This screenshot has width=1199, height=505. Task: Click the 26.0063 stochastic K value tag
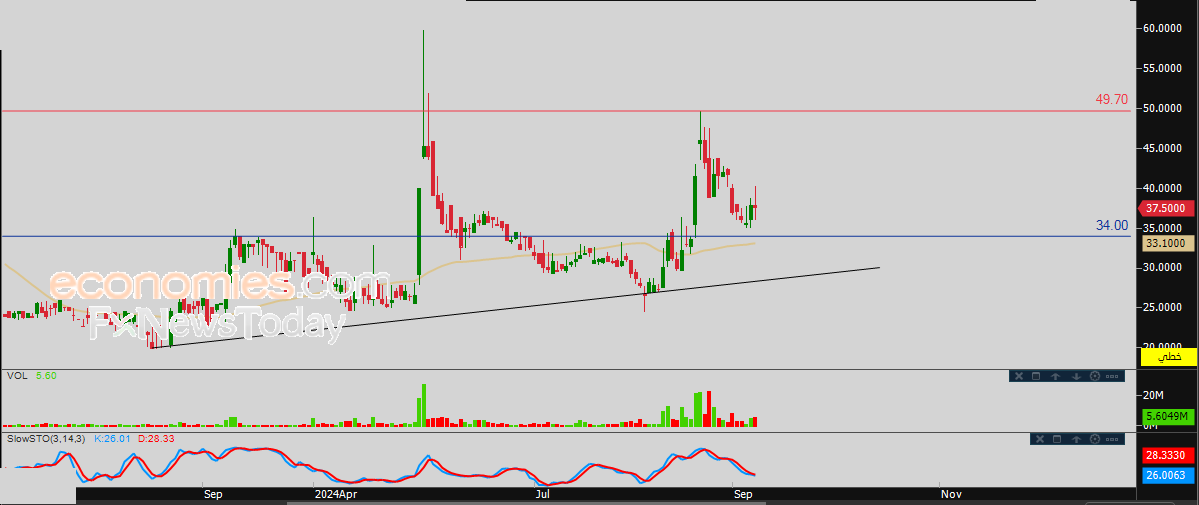pyautogui.click(x=1167, y=475)
